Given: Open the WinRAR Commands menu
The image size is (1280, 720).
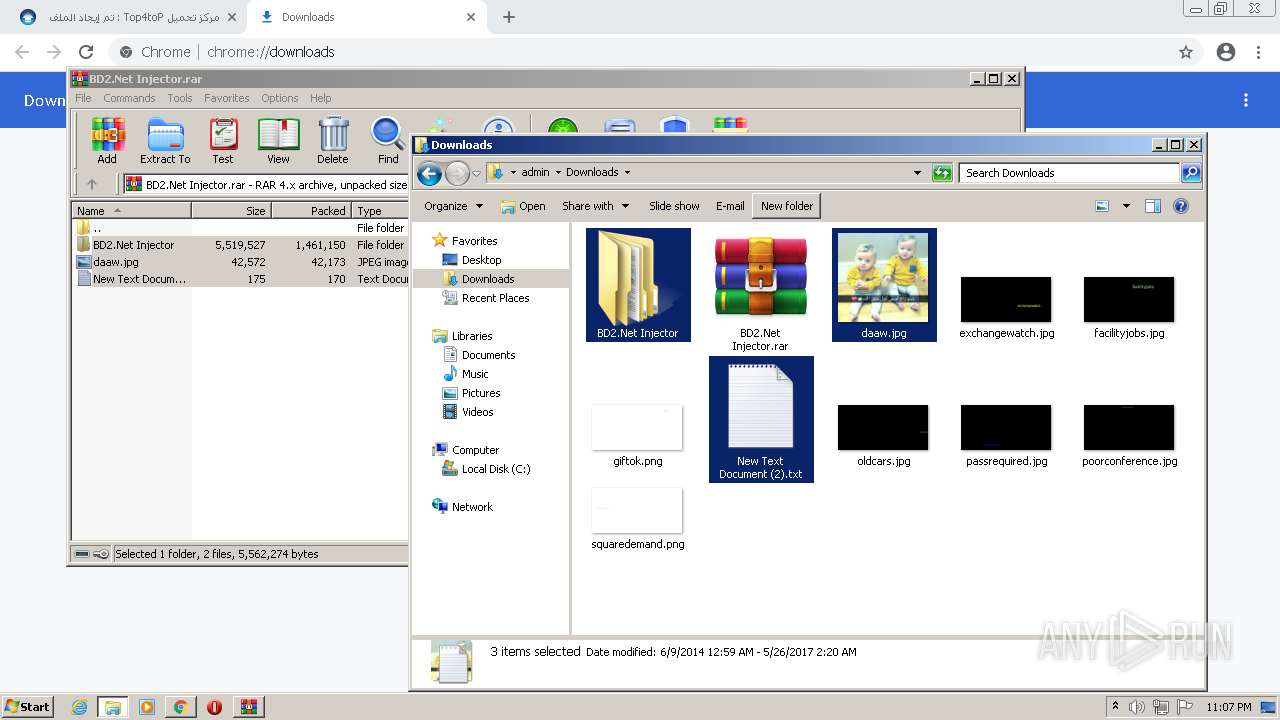Looking at the screenshot, I should click(x=129, y=98).
